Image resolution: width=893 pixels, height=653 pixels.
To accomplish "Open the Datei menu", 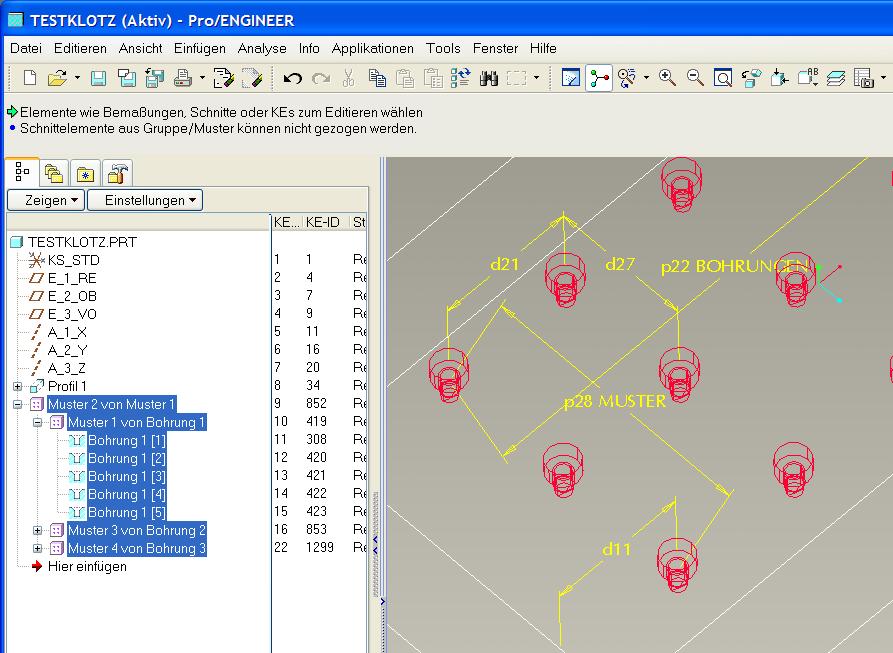I will [26, 48].
